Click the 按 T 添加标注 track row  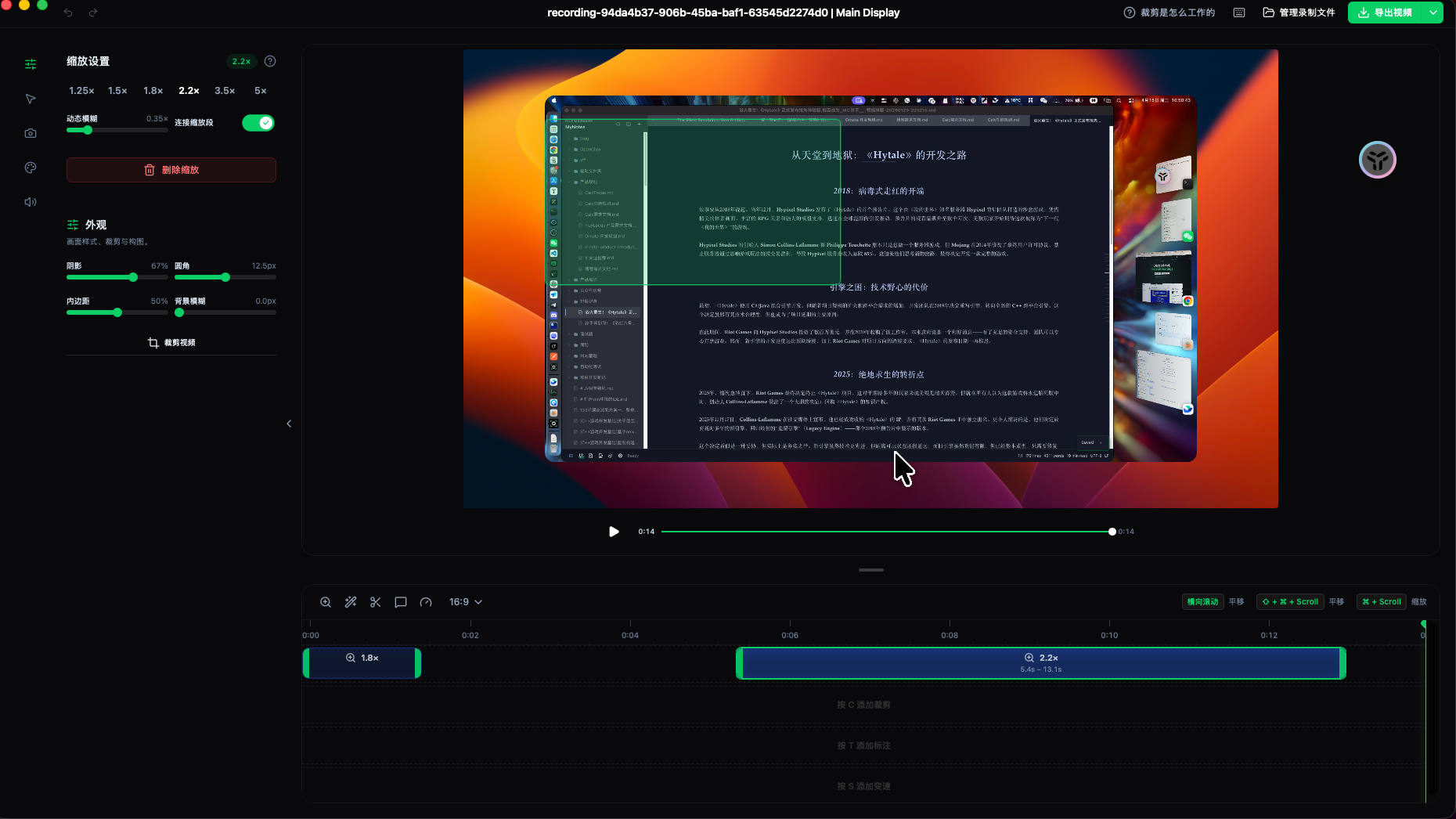(863, 745)
